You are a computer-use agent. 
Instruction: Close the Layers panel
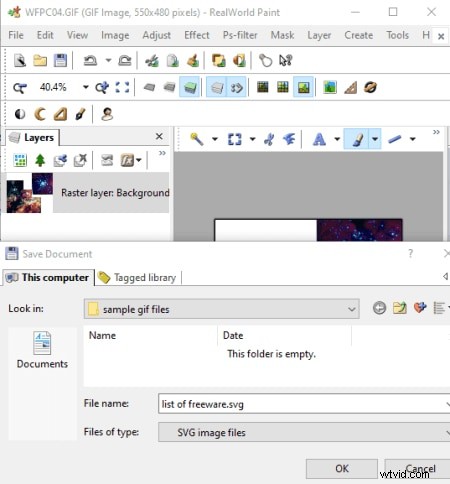click(x=159, y=136)
